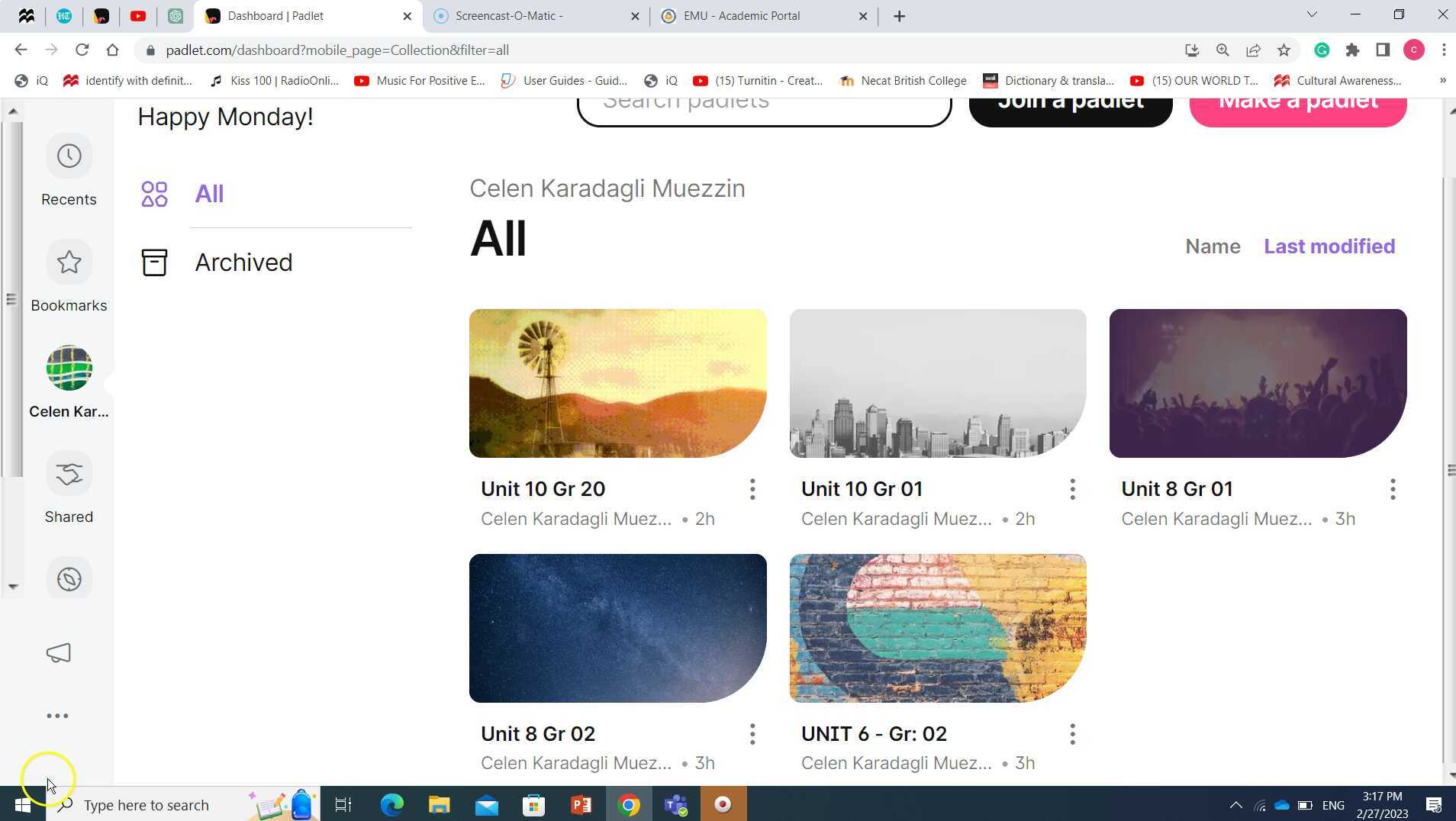The width and height of the screenshot is (1456, 821).
Task: Open Recents in the Padlet sidebar
Action: click(x=69, y=169)
